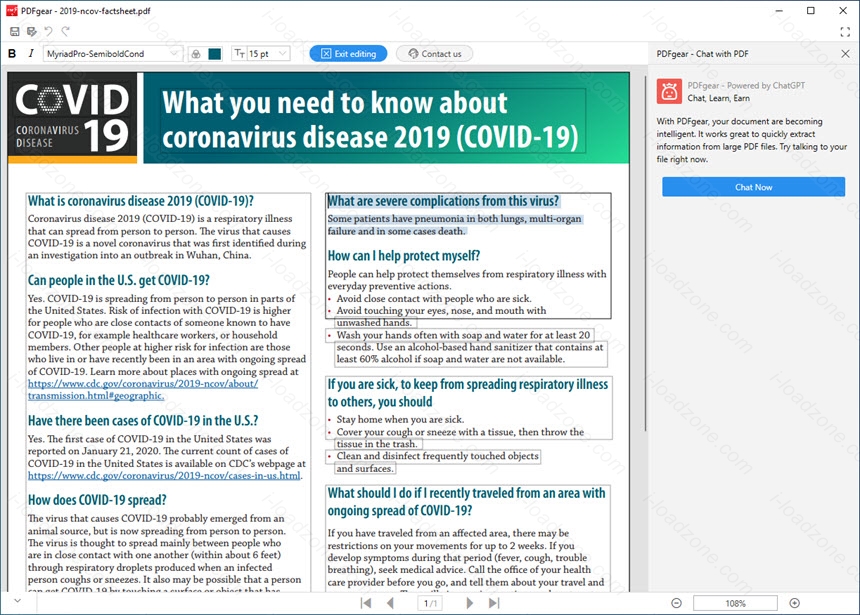Image resolution: width=860 pixels, height=615 pixels.
Task: Close the Chat with PDF panel
Action: coord(845,53)
